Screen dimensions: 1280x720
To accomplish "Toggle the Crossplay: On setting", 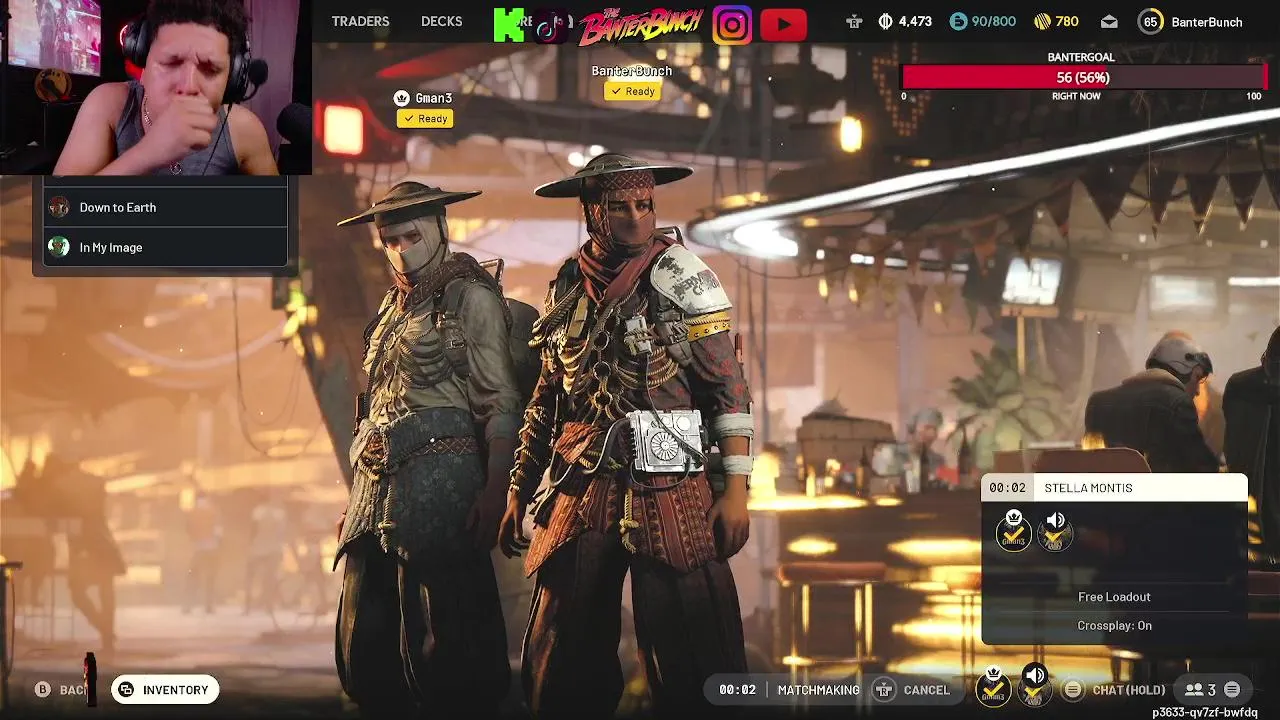I will point(1114,625).
